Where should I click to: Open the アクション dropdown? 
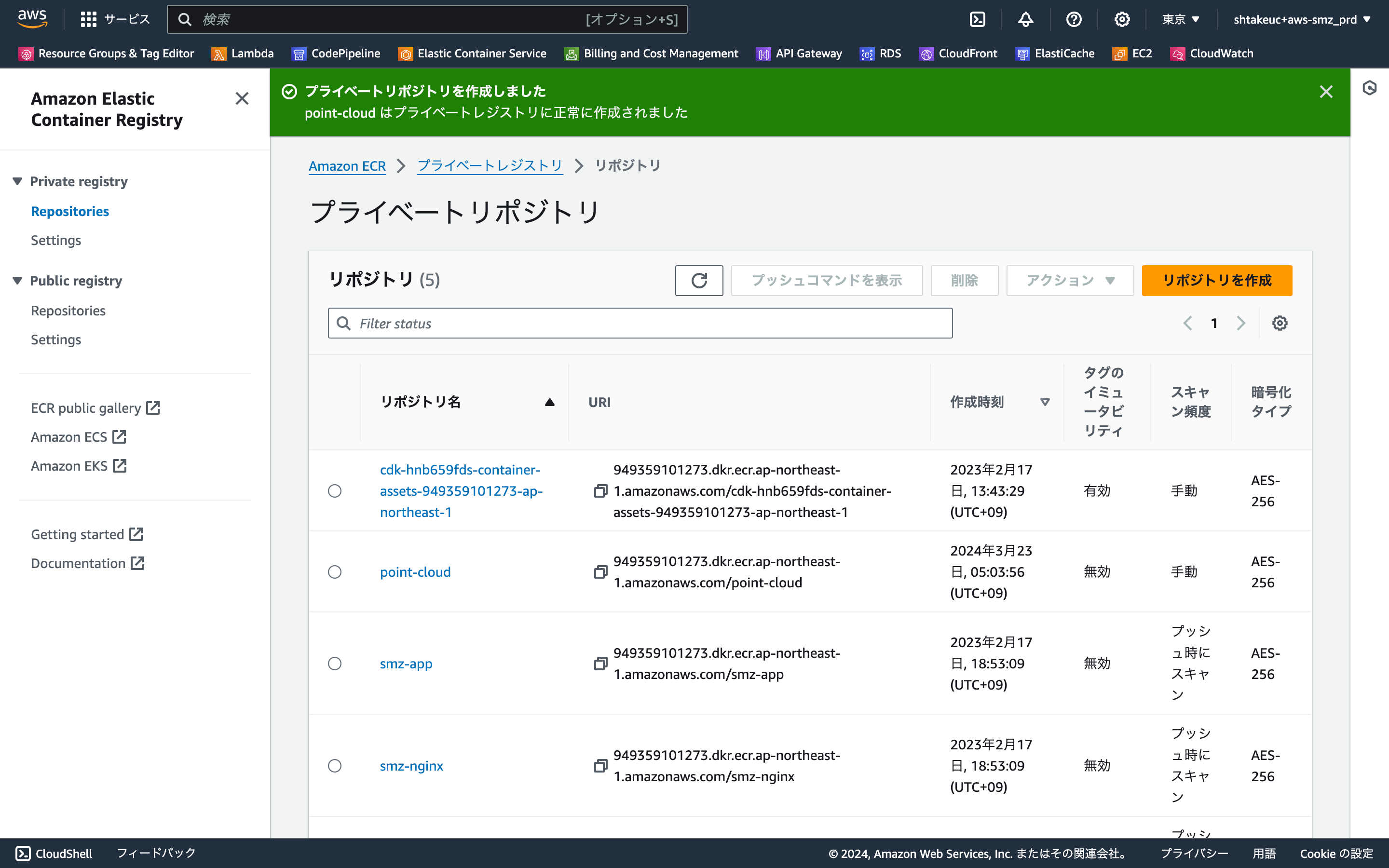pos(1070,280)
